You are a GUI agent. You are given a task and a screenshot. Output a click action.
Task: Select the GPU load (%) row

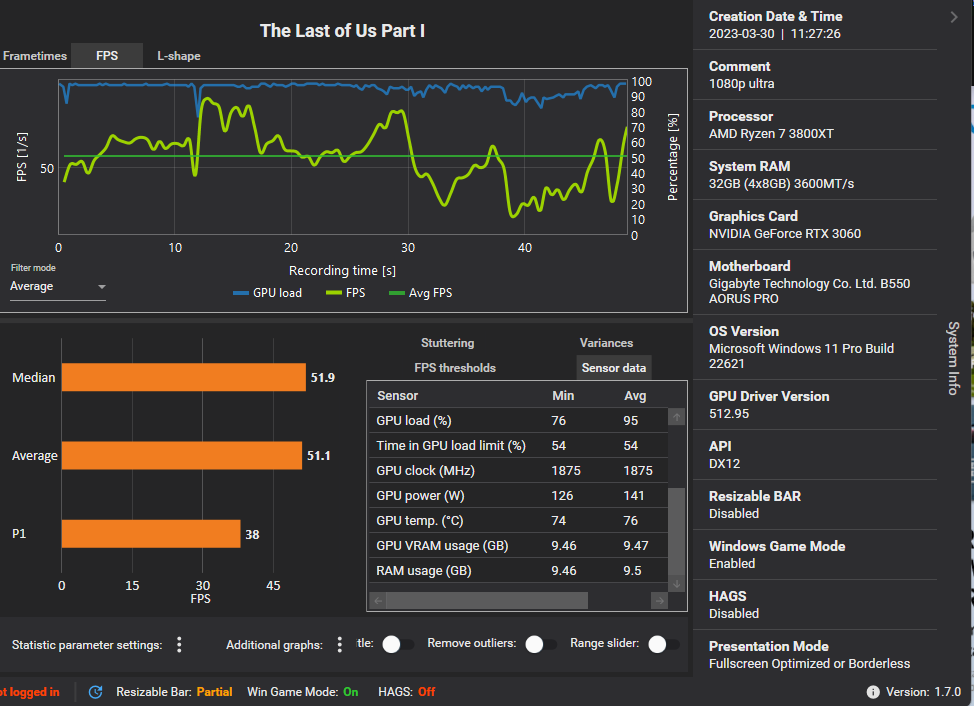[518, 420]
